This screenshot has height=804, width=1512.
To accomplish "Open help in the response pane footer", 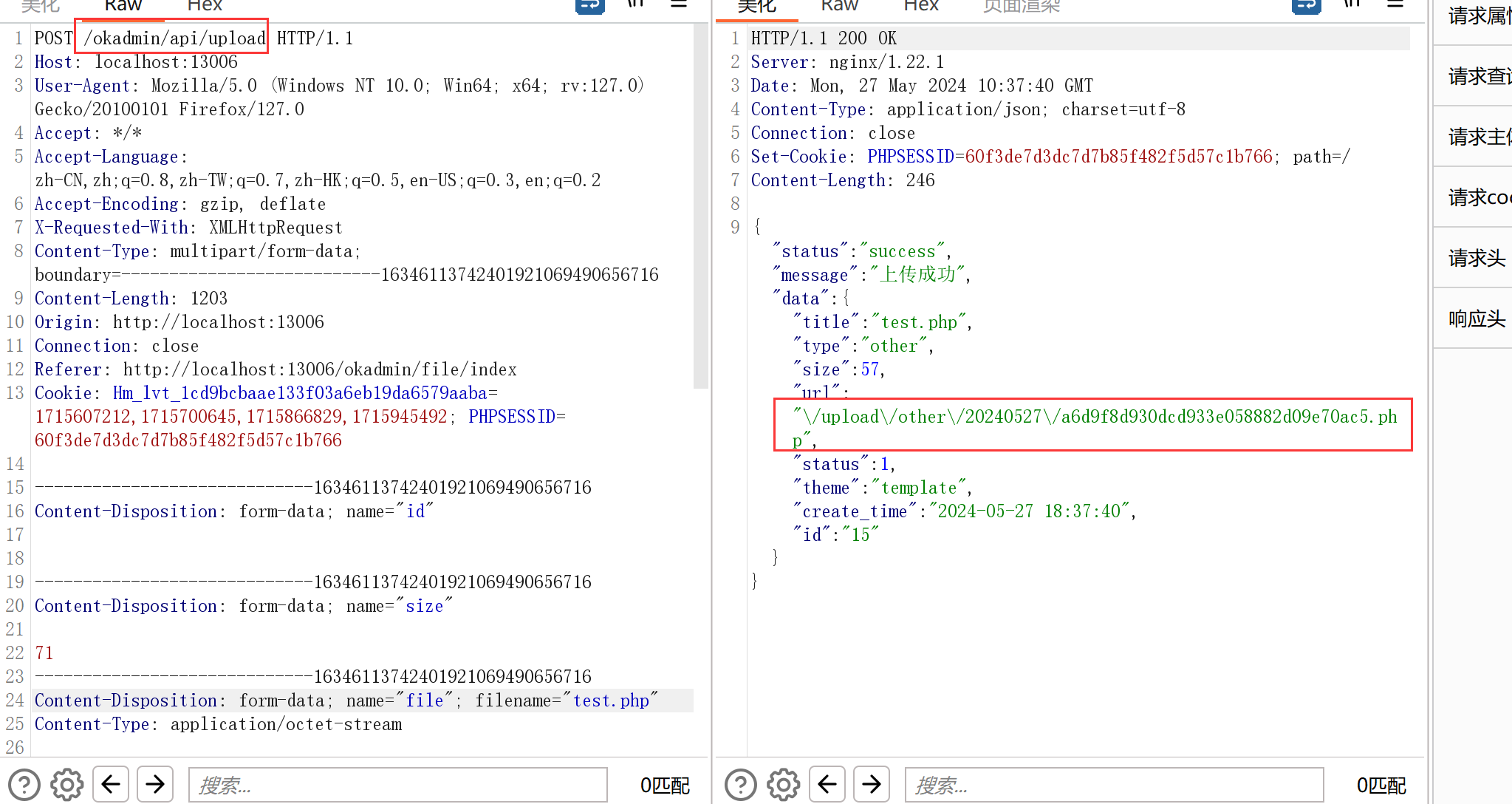I will (x=740, y=785).
